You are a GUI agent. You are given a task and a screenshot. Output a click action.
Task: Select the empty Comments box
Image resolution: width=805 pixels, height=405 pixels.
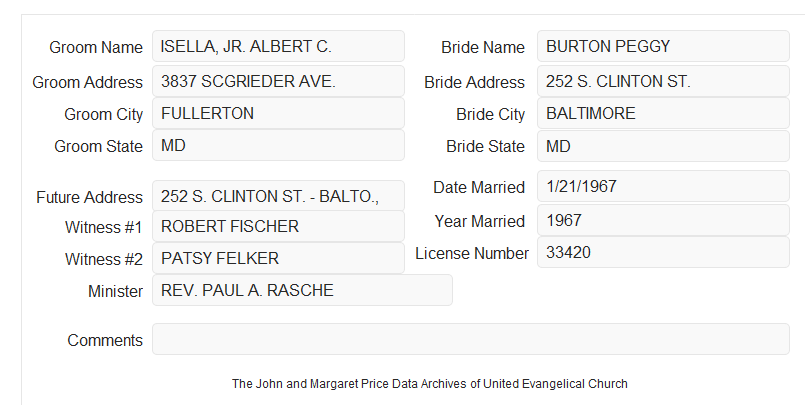(x=471, y=339)
